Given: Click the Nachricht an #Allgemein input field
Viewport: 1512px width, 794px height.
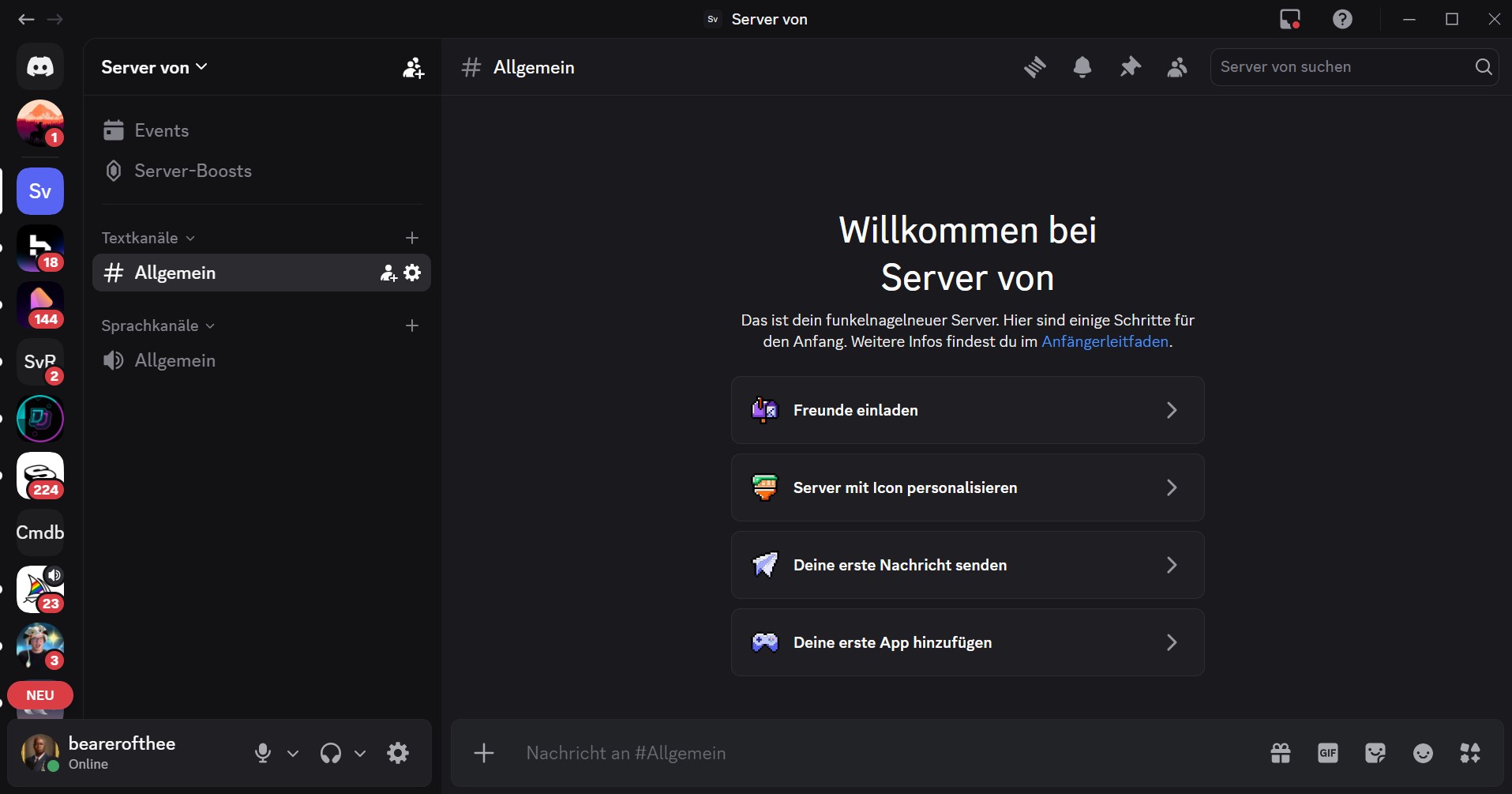Looking at the screenshot, I should point(869,753).
